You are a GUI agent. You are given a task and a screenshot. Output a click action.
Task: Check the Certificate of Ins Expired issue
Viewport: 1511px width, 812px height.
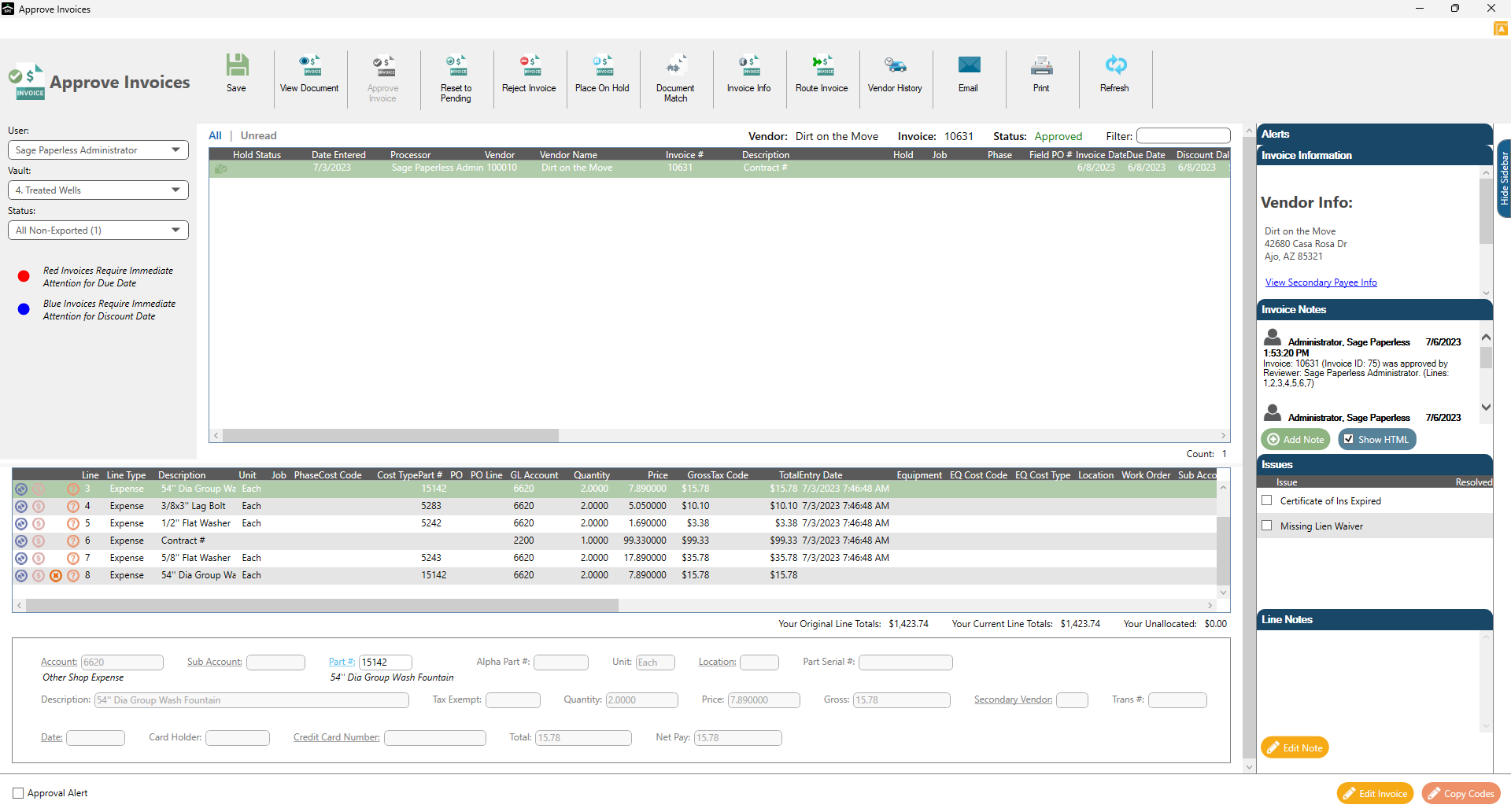pyautogui.click(x=1267, y=500)
